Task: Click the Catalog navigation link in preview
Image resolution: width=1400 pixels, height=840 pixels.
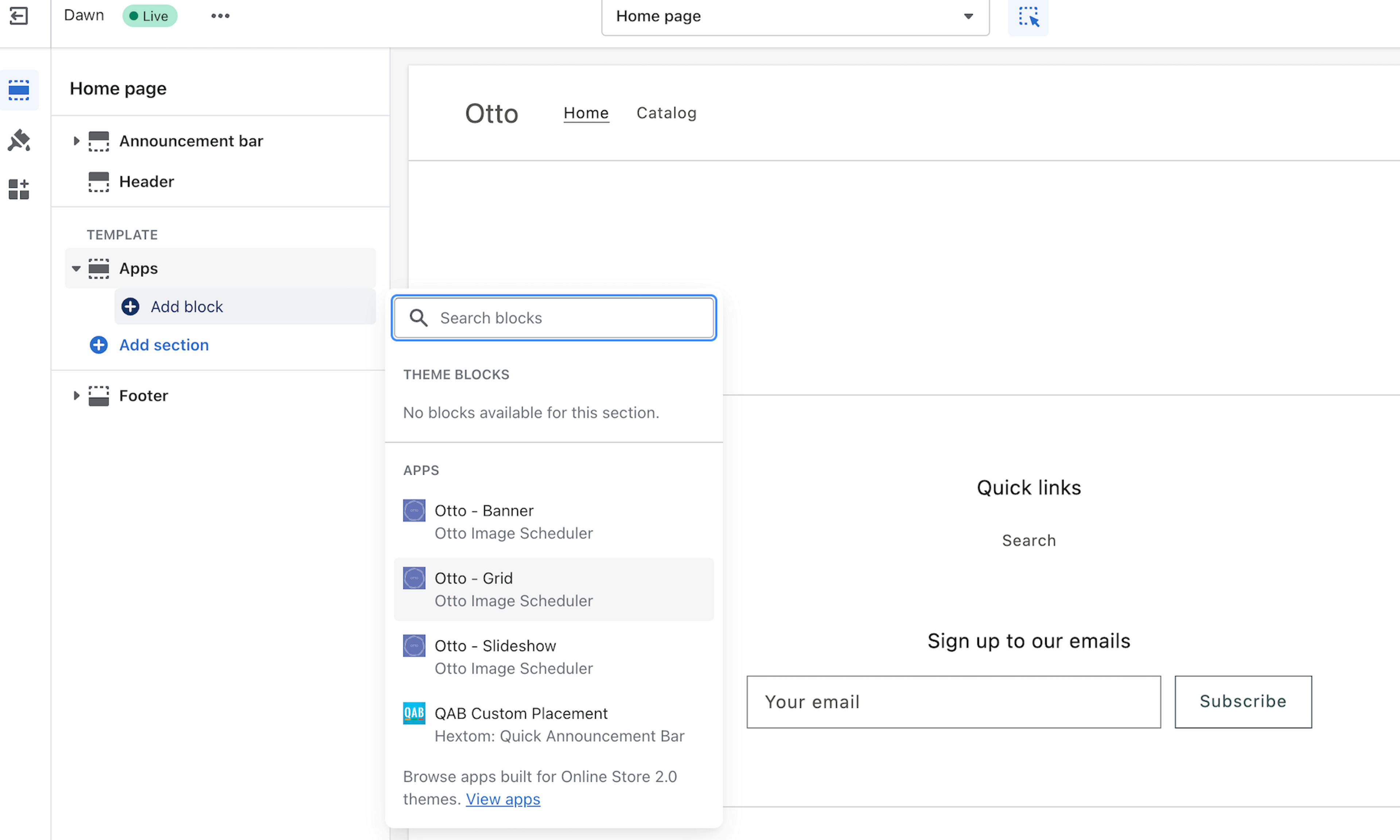Action: tap(666, 113)
